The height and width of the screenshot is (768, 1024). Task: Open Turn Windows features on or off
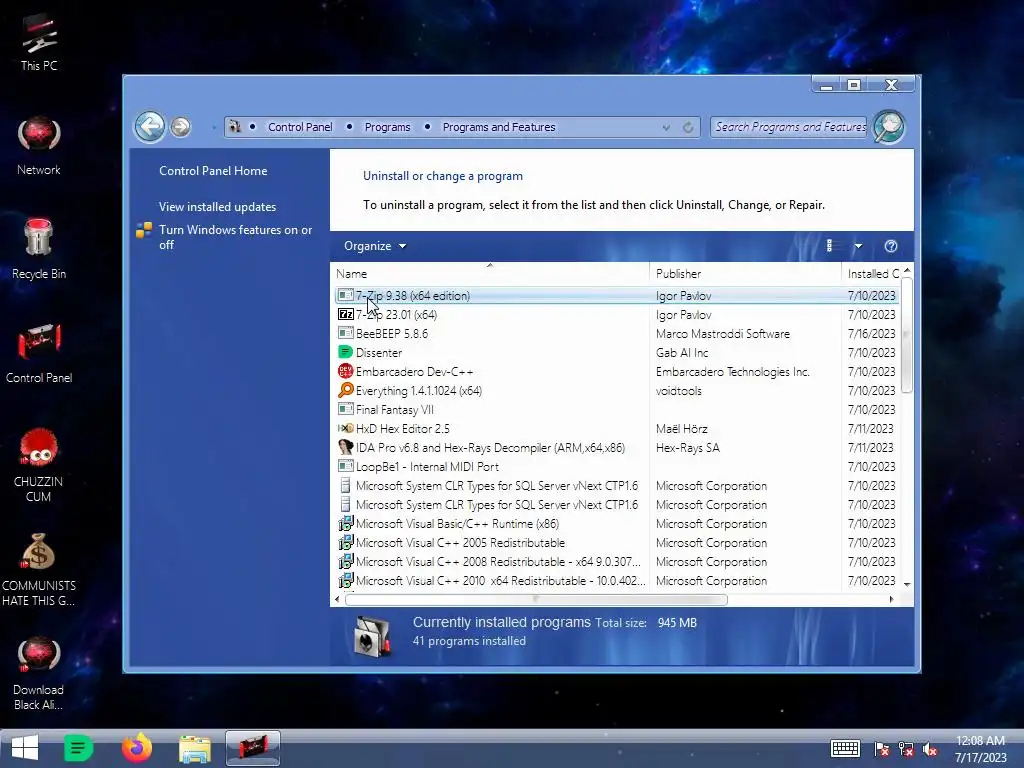pos(235,237)
